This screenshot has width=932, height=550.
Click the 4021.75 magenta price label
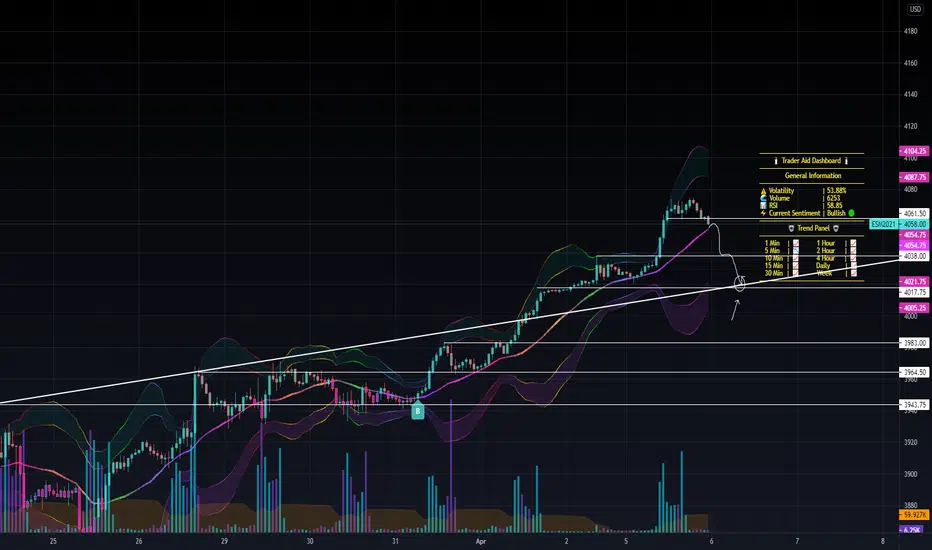click(914, 282)
